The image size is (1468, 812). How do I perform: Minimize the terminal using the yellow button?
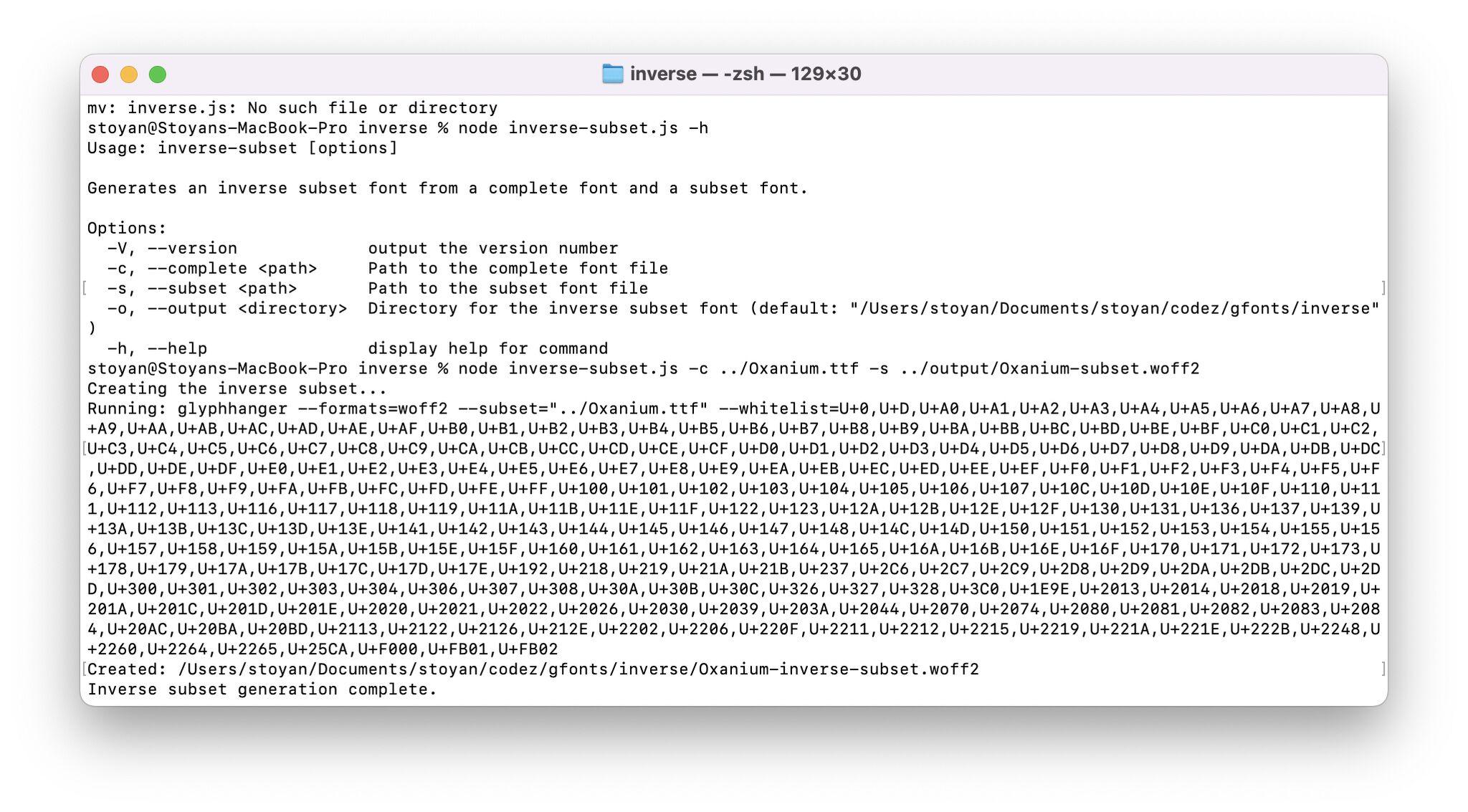tap(129, 75)
